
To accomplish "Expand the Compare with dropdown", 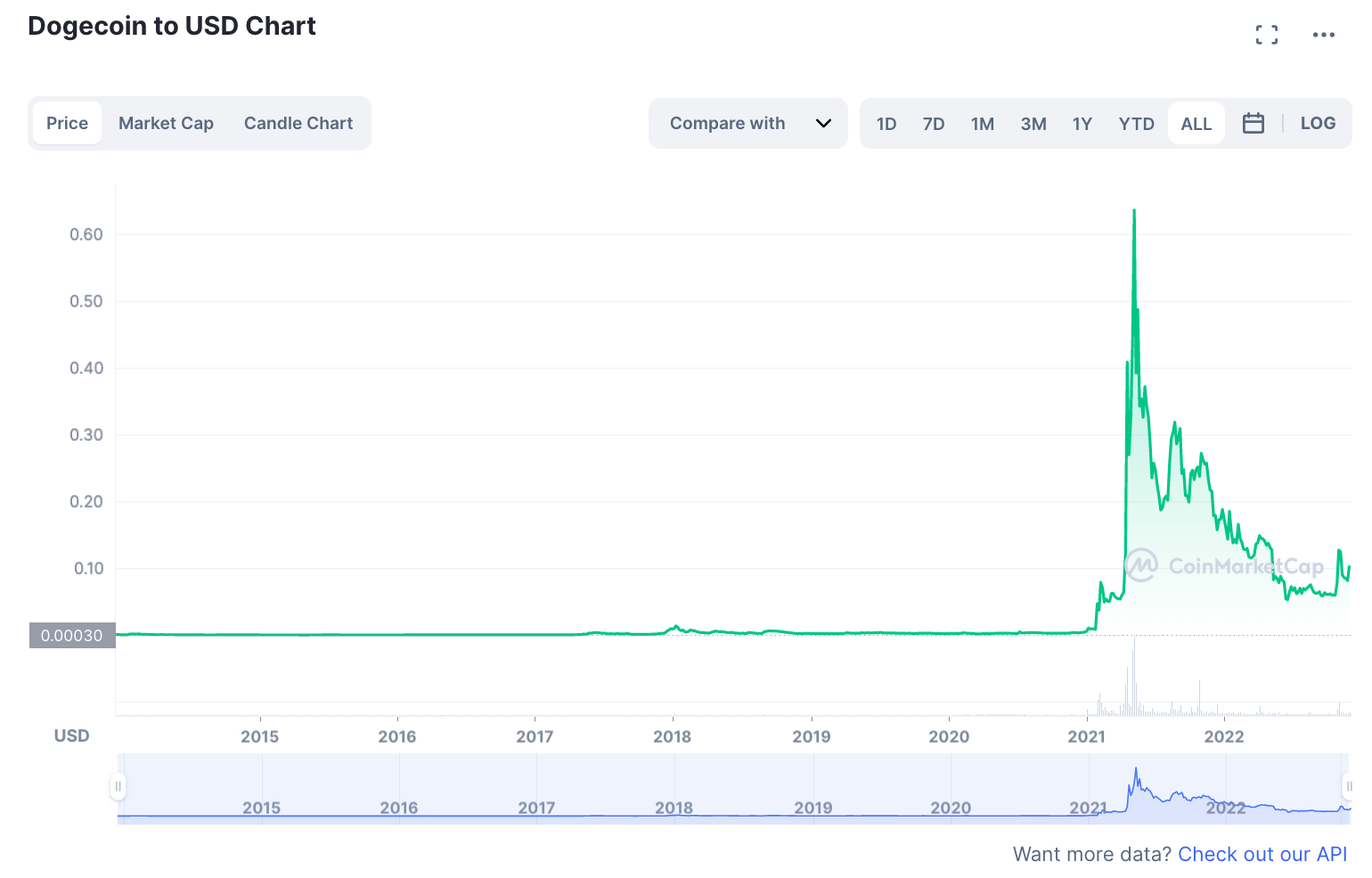I will click(x=748, y=124).
